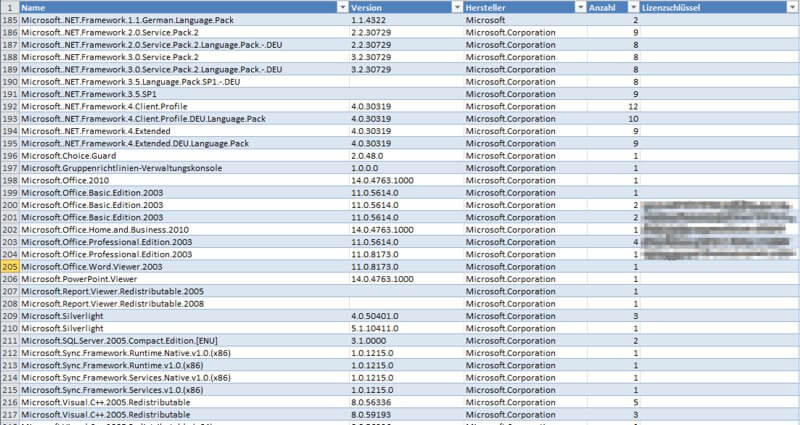Screen dimensions: 800x425
Task: Select the Name header cell
Action: coord(184,8)
